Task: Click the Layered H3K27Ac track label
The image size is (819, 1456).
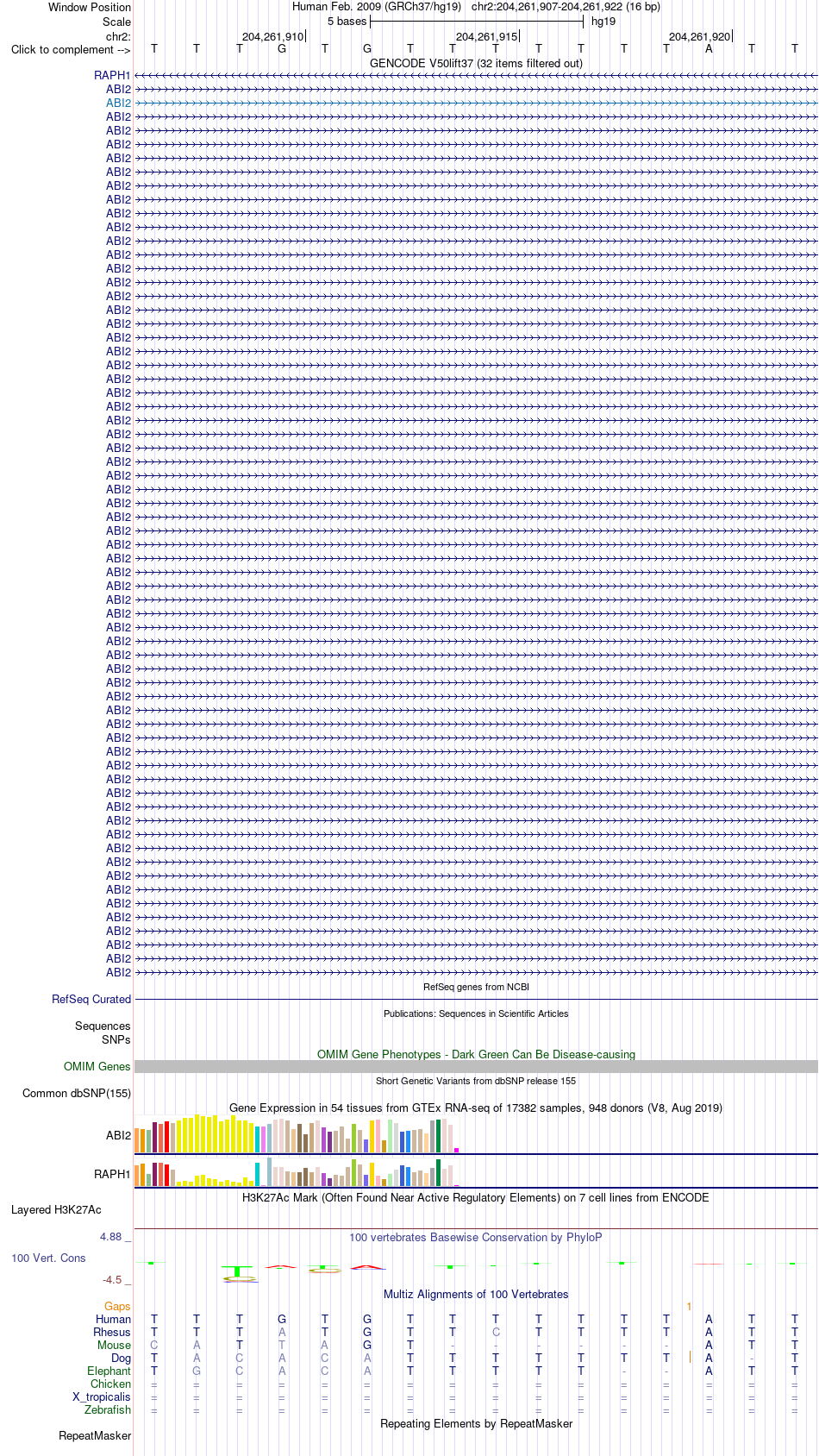Action: 56,1209
